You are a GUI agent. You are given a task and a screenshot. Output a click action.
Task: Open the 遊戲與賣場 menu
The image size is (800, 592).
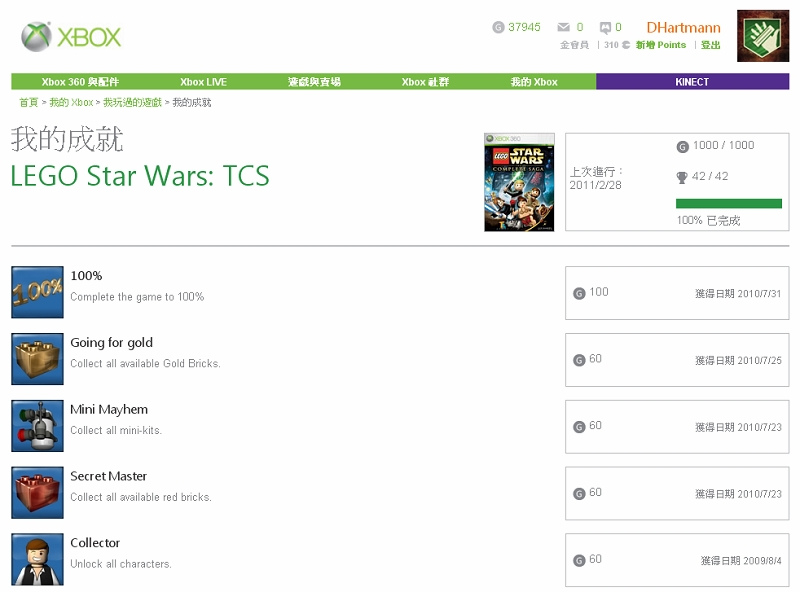coord(314,82)
